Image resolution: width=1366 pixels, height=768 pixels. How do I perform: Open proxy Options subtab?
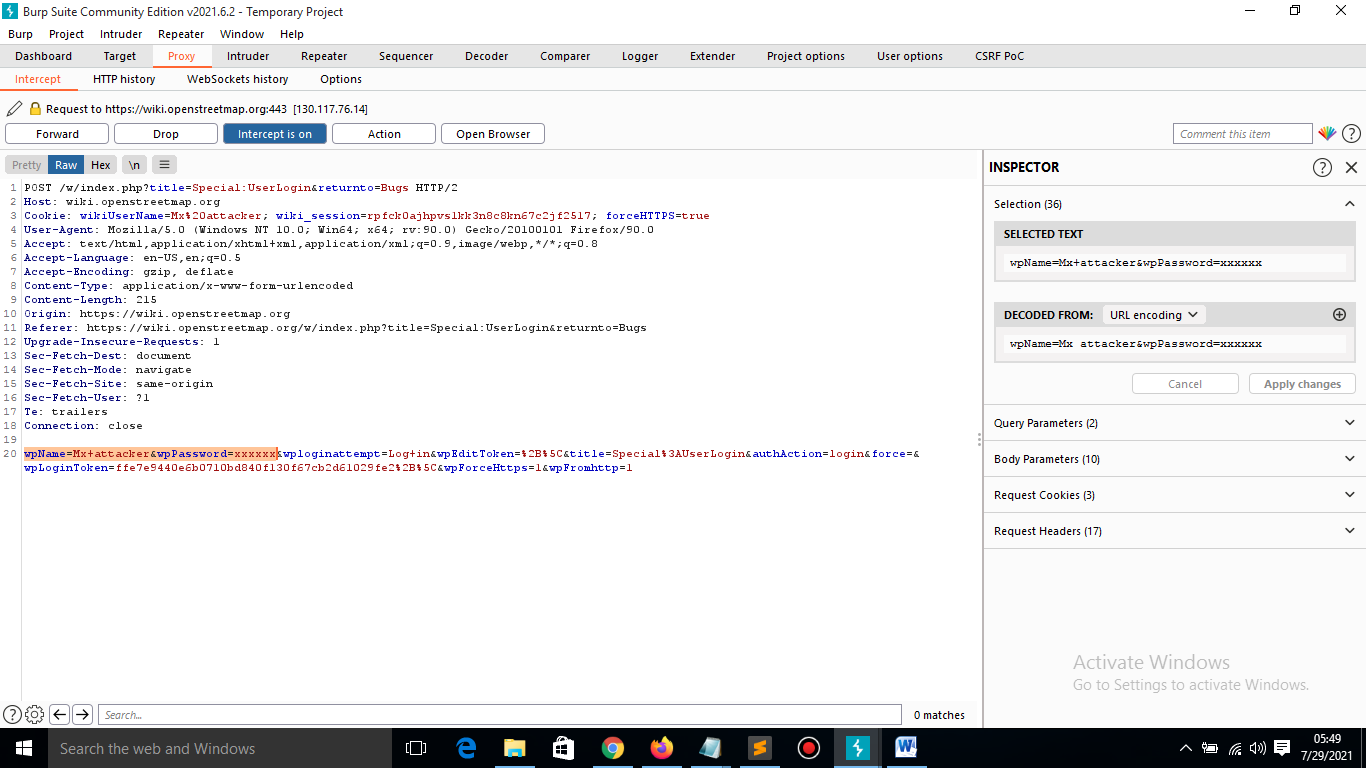pos(341,79)
